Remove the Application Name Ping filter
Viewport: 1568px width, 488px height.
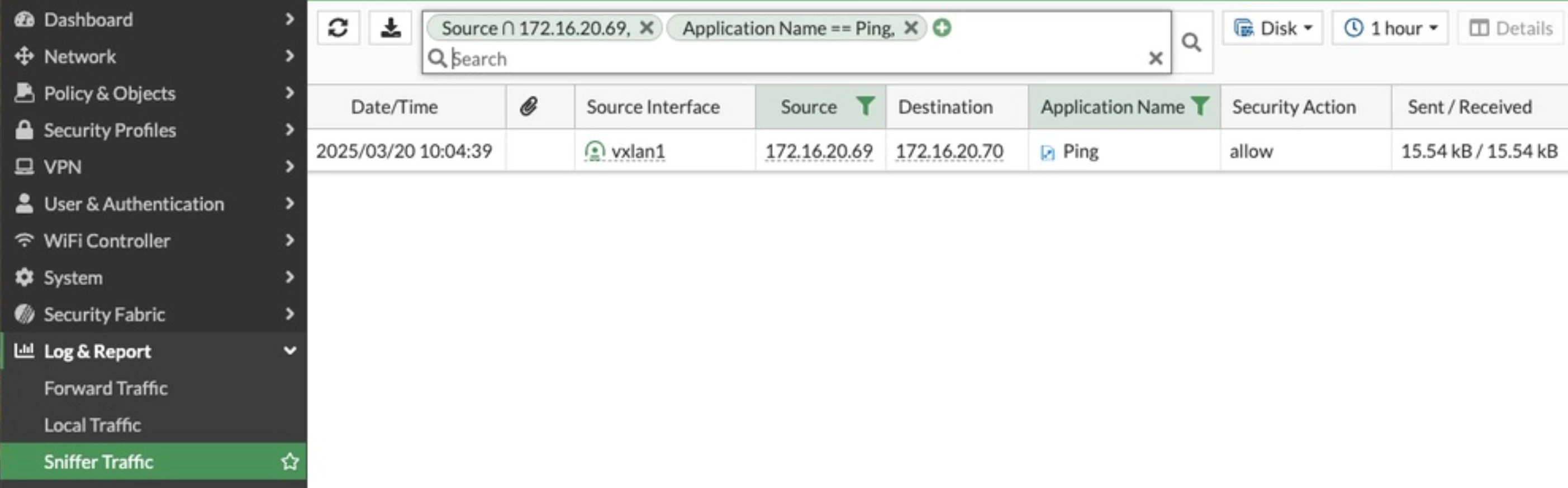[x=911, y=28]
